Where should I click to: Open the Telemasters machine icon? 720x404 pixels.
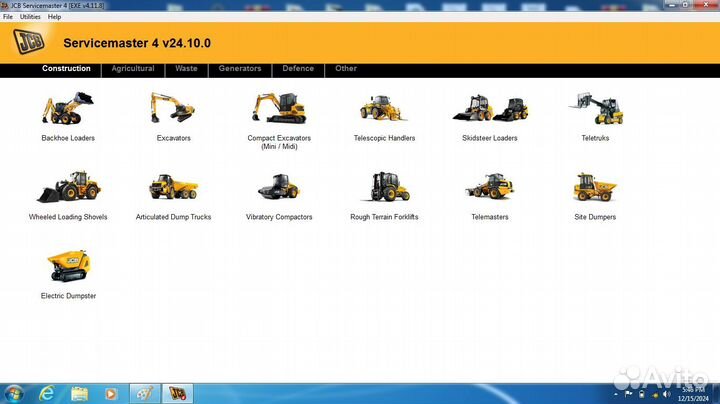pyautogui.click(x=489, y=186)
